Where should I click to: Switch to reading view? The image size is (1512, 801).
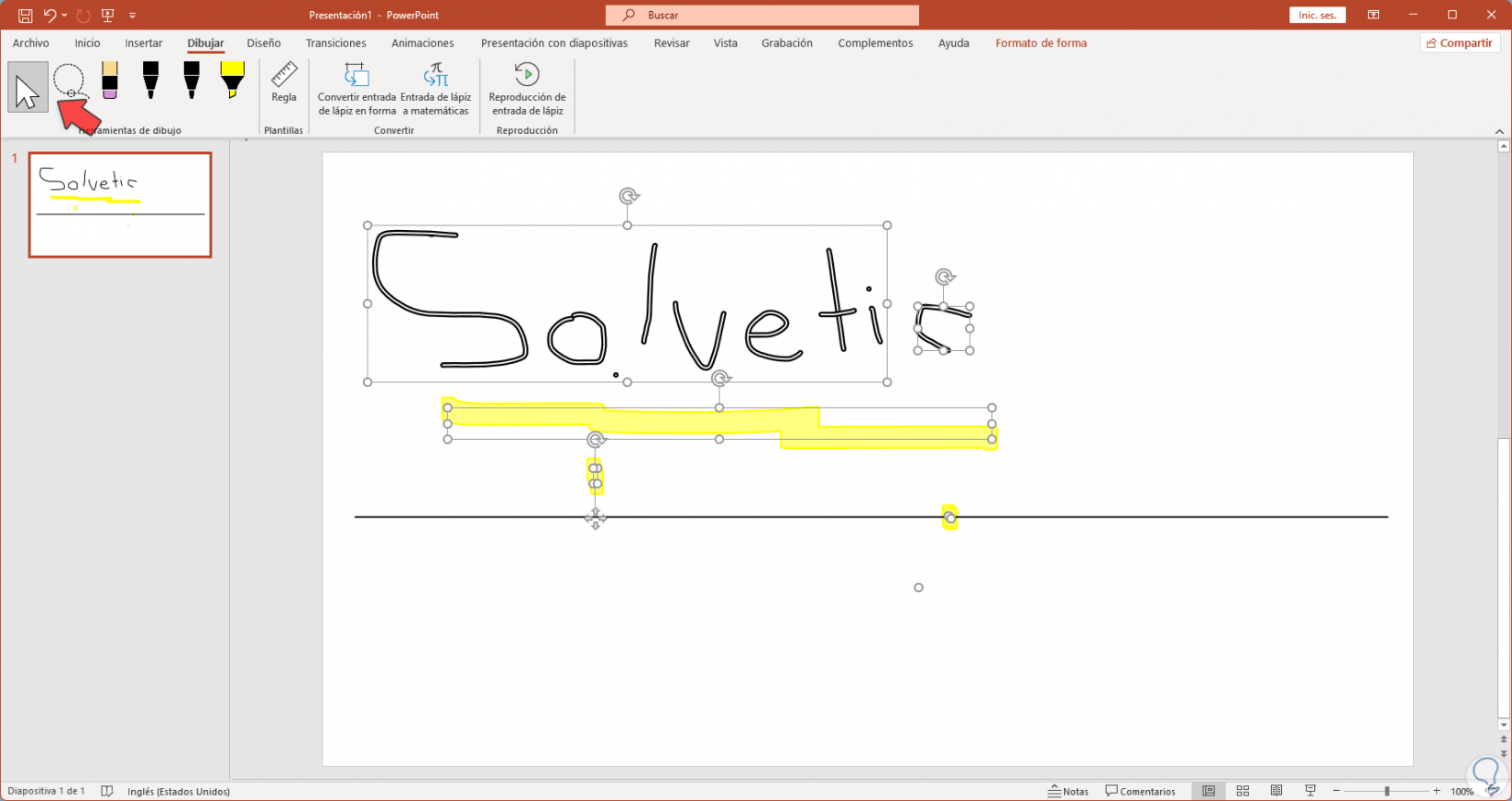click(x=1276, y=791)
